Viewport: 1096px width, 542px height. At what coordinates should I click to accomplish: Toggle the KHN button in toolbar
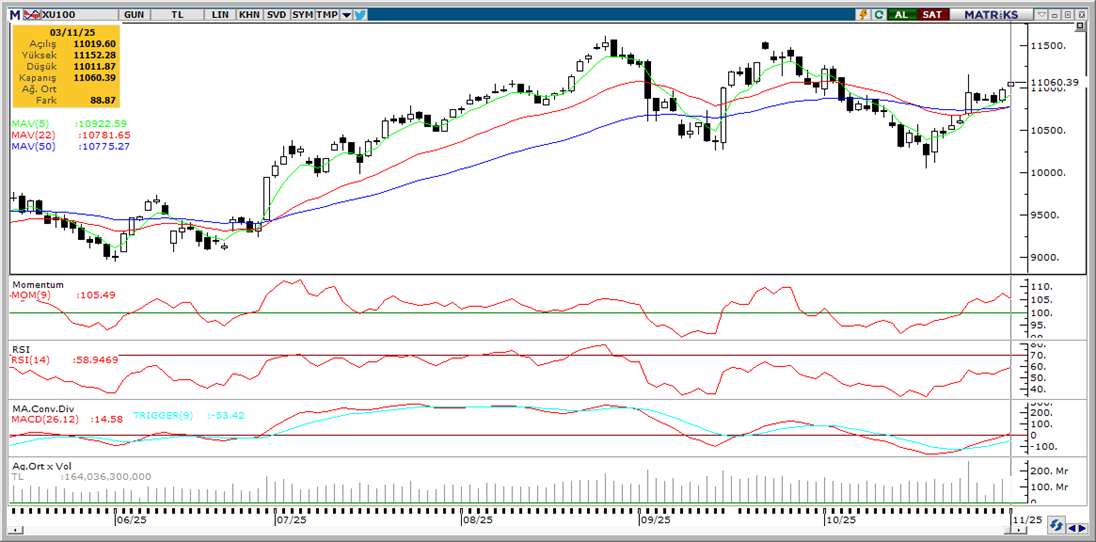[x=249, y=15]
